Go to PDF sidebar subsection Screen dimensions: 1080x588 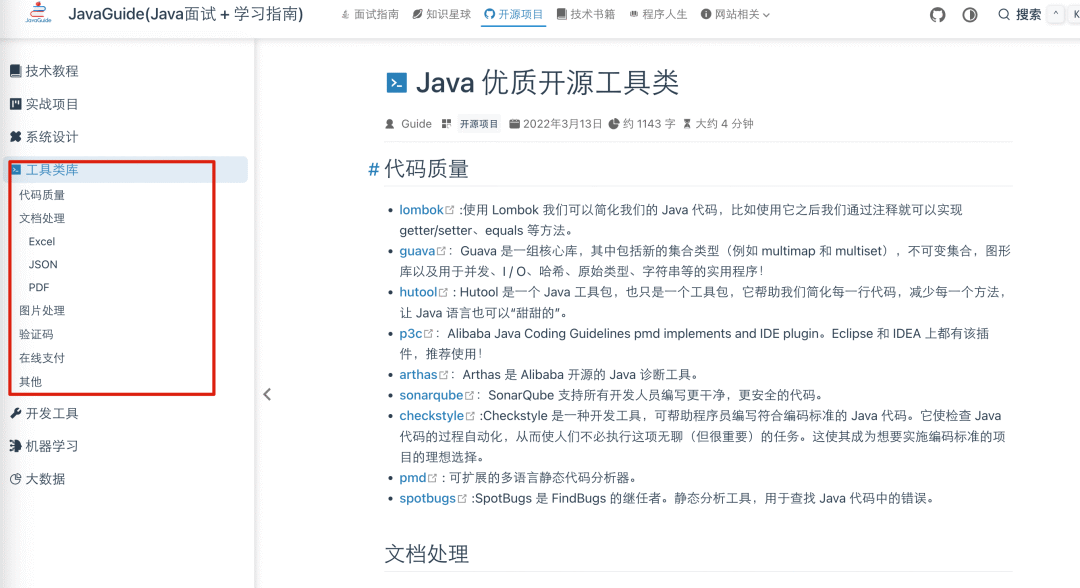[39, 287]
